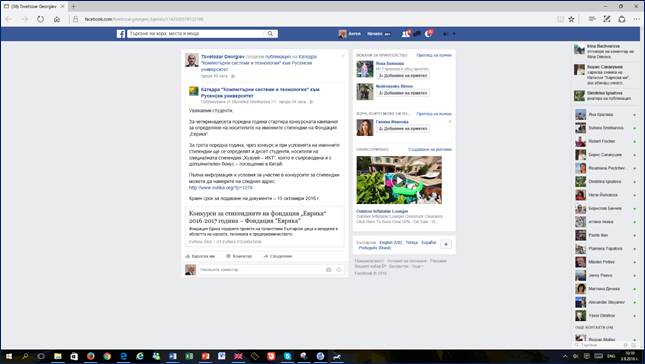The width and height of the screenshot is (645, 364).
Task: Open Excel from the taskbar
Action: pyautogui.click(x=189, y=357)
